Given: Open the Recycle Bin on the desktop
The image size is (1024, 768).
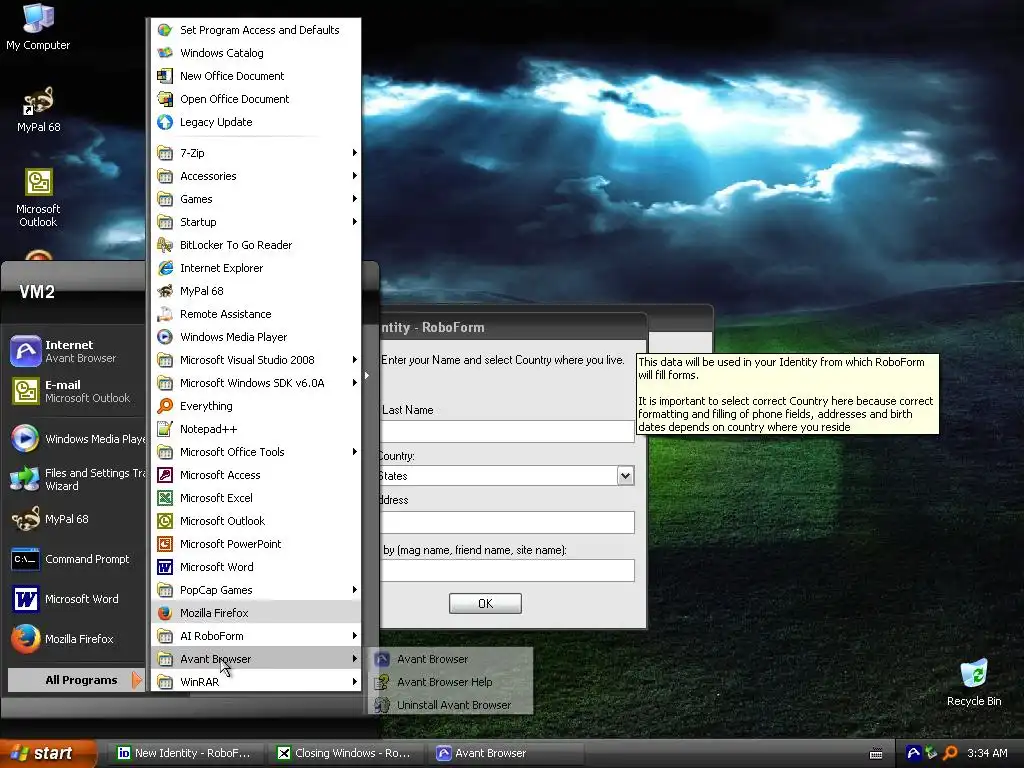Looking at the screenshot, I should coord(974,682).
